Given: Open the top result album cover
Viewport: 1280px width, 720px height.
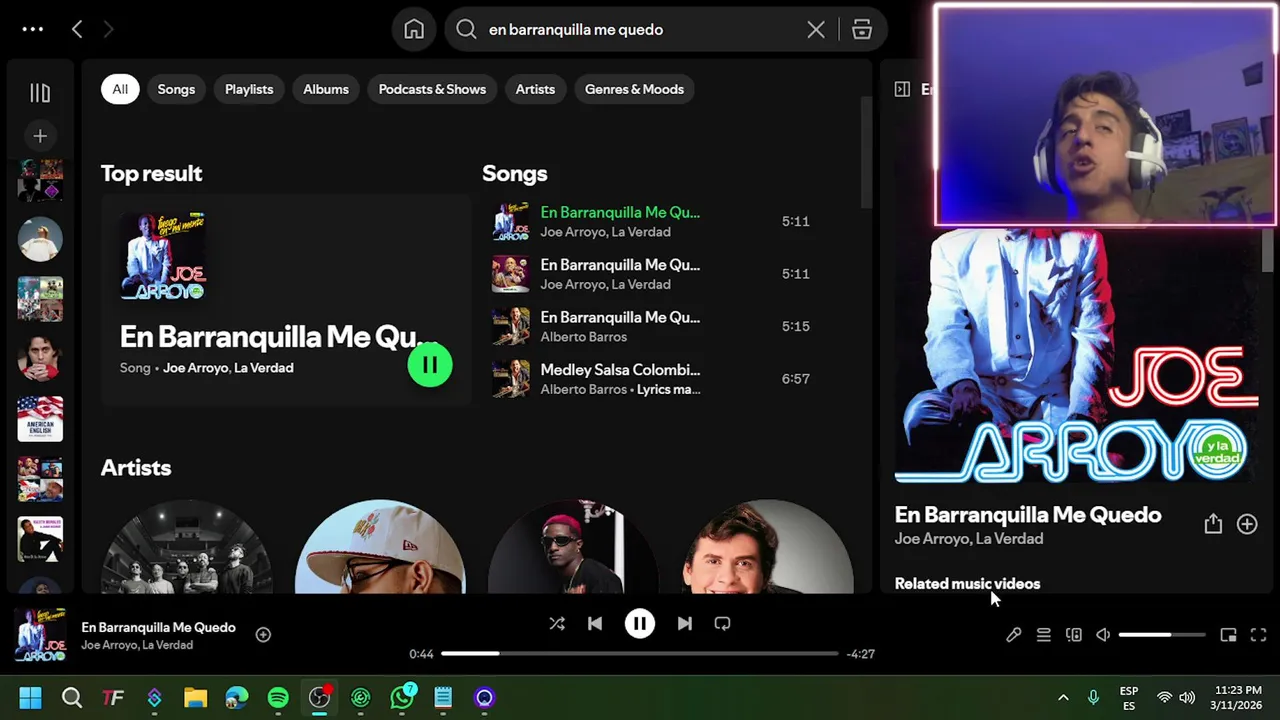Looking at the screenshot, I should tap(163, 256).
